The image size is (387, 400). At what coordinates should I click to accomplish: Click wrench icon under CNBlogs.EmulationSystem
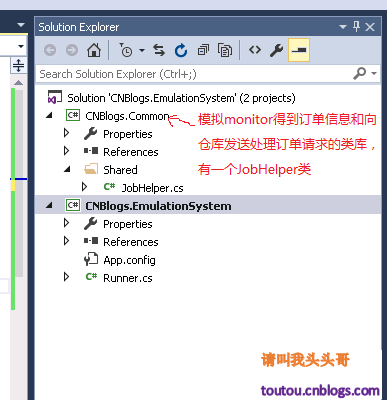point(90,224)
